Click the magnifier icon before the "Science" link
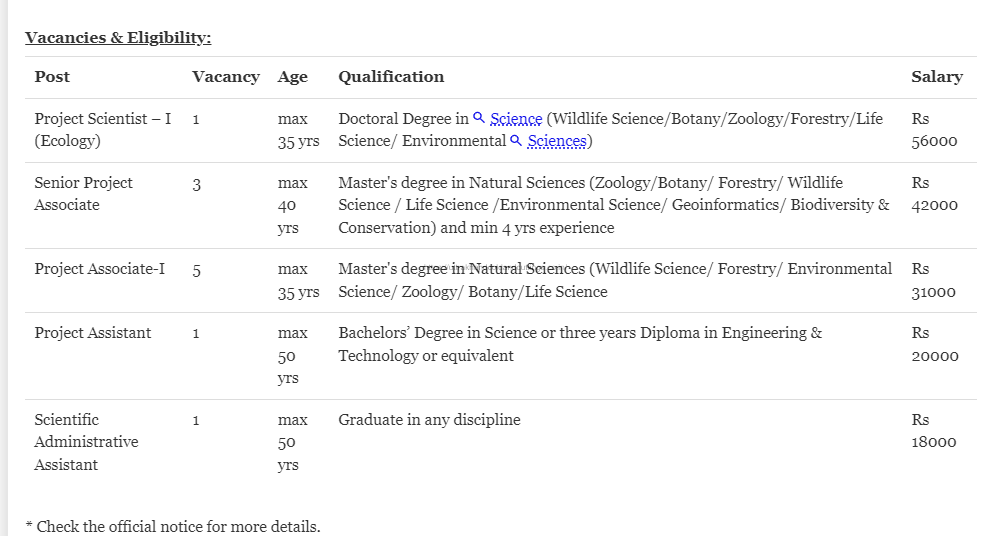Viewport: 991px width, 536px height. [479, 118]
